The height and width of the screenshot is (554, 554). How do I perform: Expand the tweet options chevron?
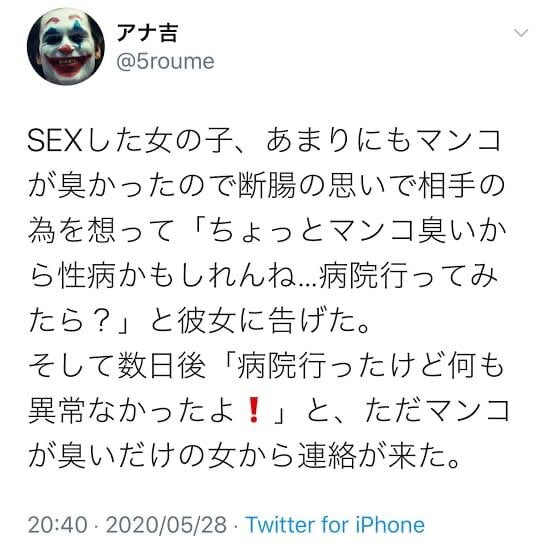tap(521, 33)
